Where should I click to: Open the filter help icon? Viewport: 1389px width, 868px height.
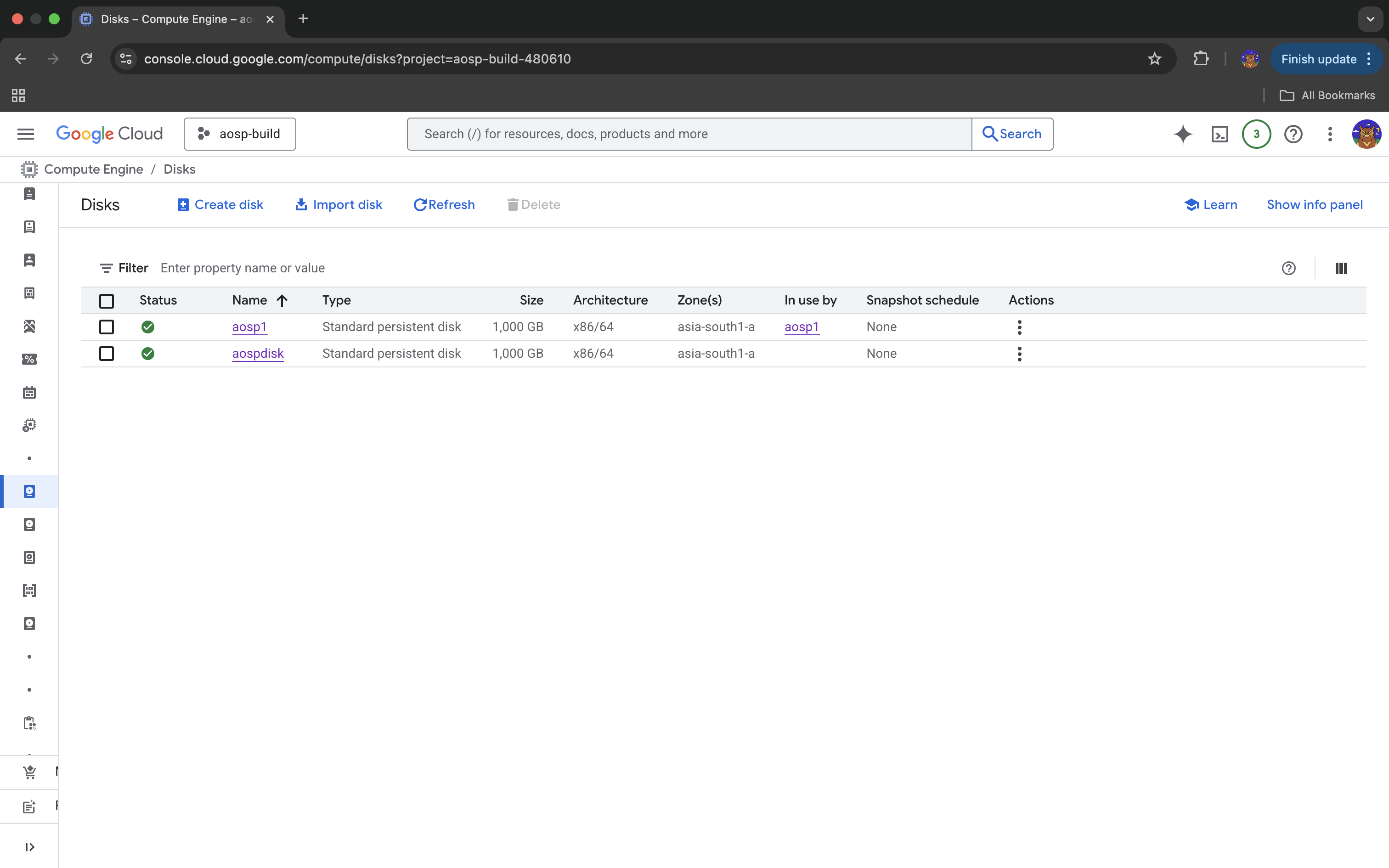click(x=1288, y=267)
